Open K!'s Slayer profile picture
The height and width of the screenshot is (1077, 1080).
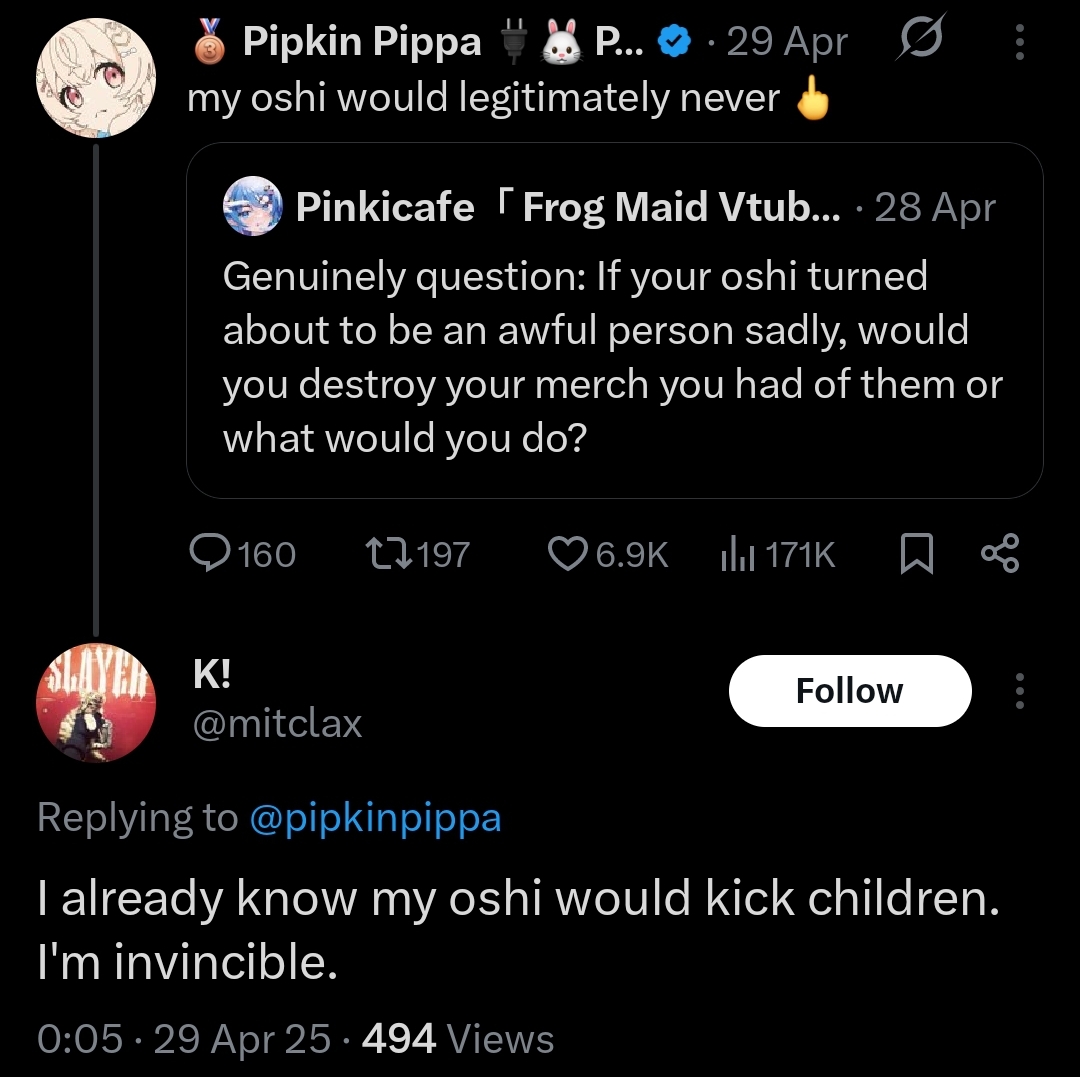(96, 702)
